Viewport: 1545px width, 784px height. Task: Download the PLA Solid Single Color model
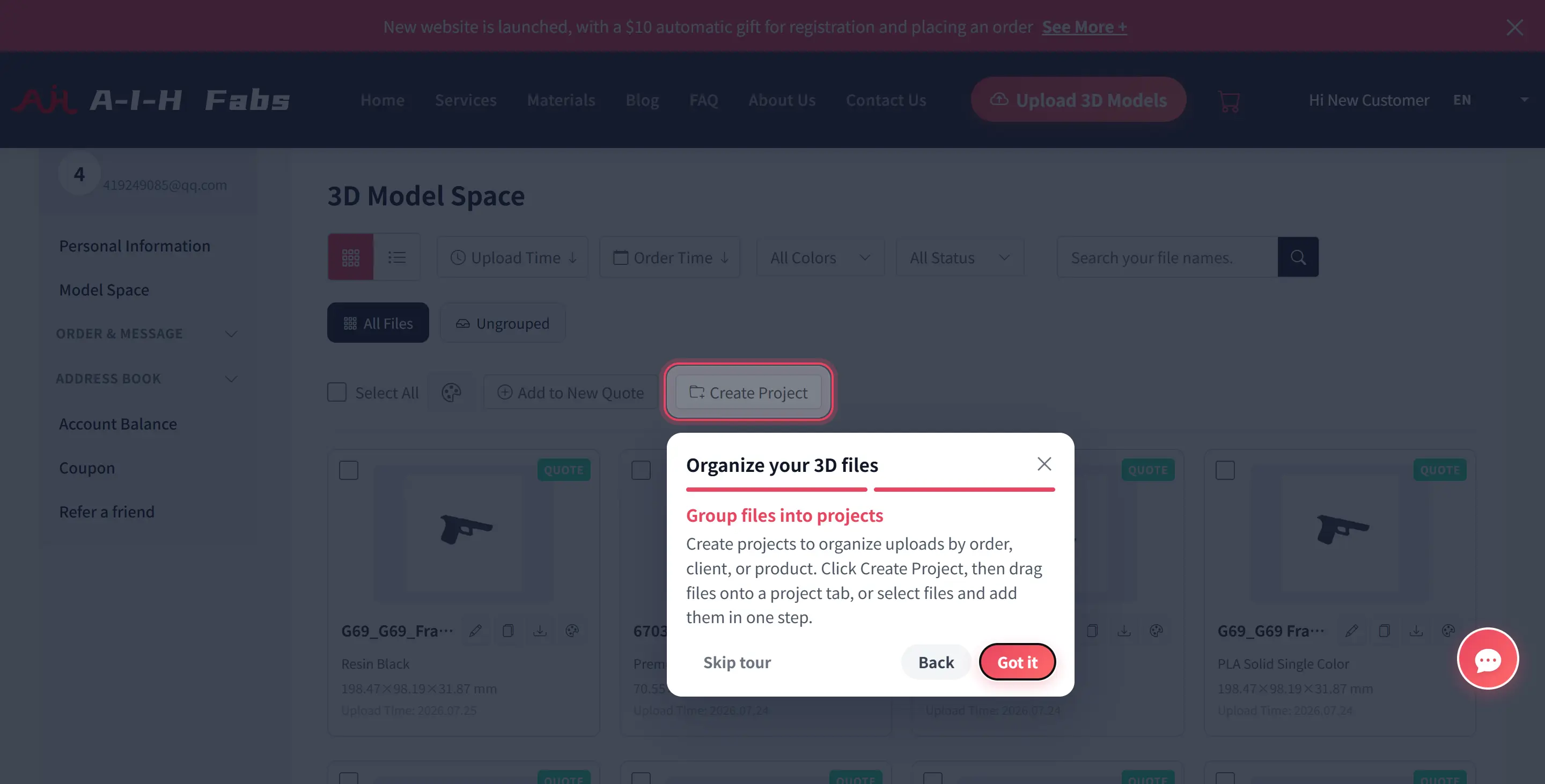point(1416,631)
